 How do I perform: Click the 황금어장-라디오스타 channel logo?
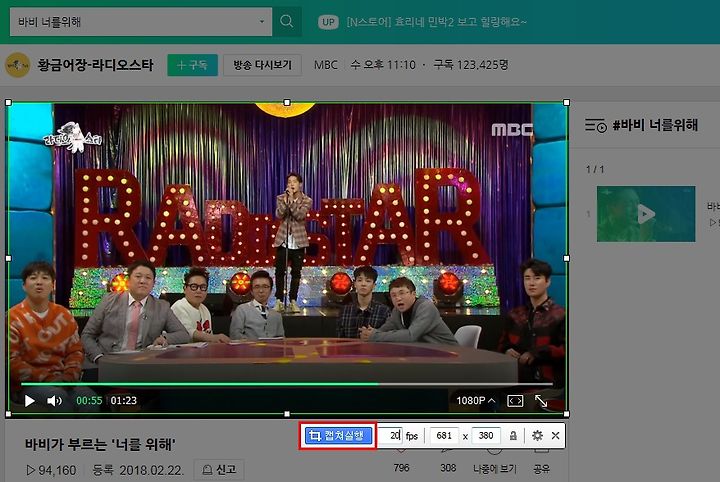point(17,65)
